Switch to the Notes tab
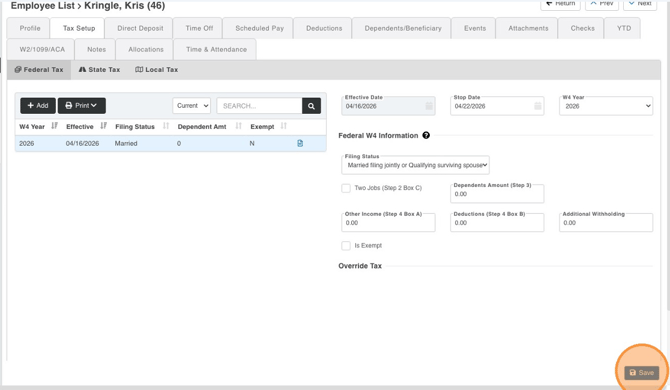Image resolution: width=670 pixels, height=390 pixels. click(x=96, y=50)
